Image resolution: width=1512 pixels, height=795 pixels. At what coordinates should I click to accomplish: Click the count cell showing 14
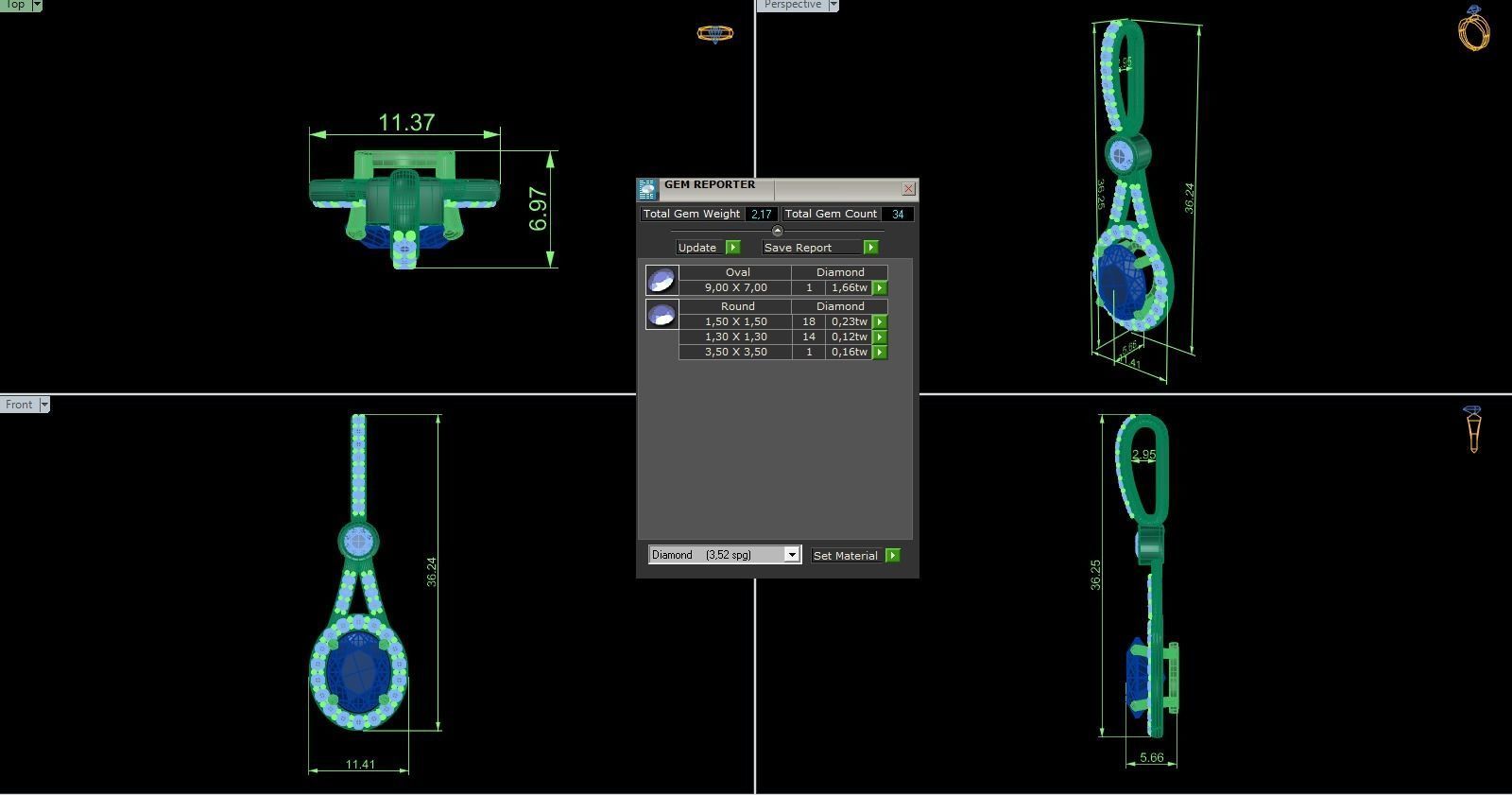[809, 337]
